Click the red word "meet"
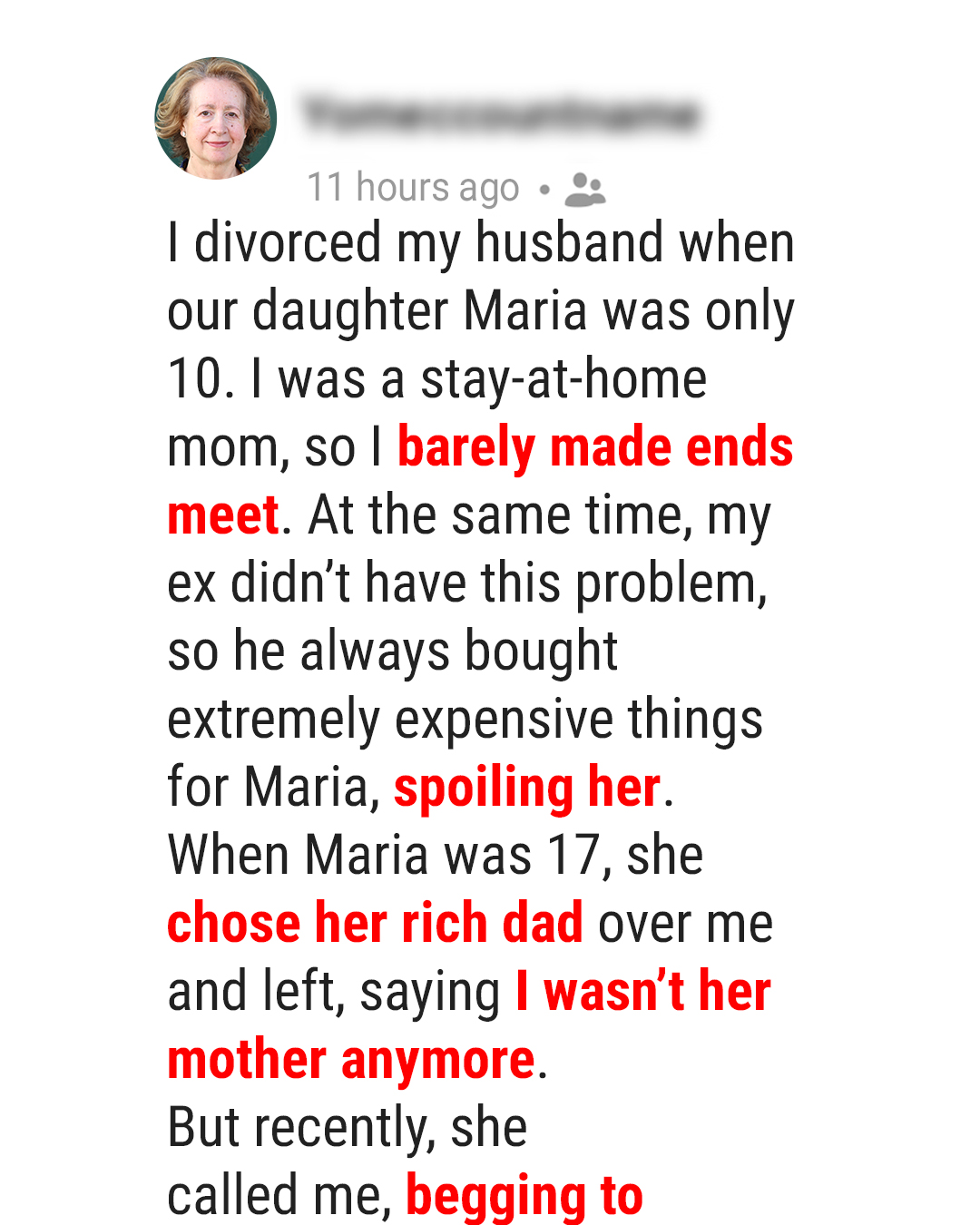980x1225 pixels. tap(223, 515)
